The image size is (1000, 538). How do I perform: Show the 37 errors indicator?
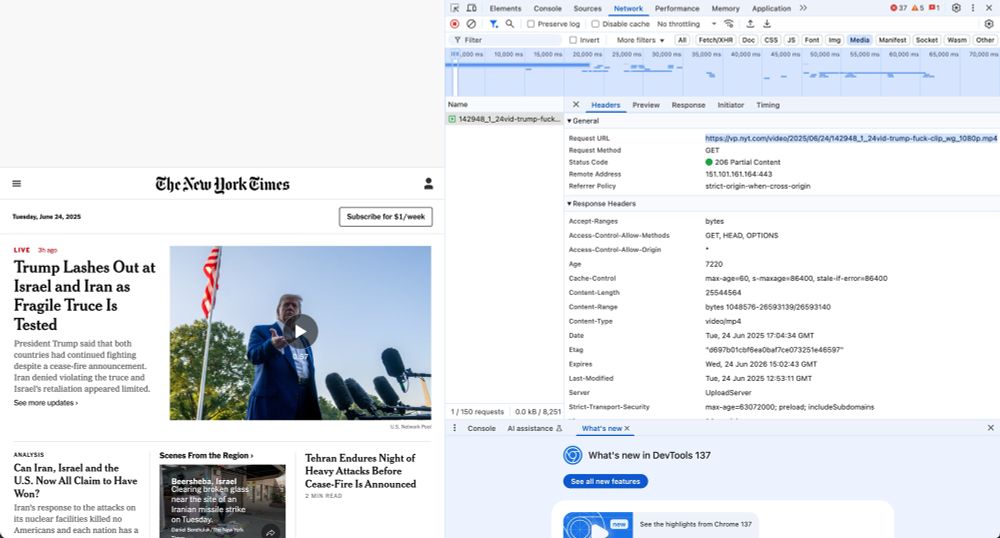click(898, 8)
